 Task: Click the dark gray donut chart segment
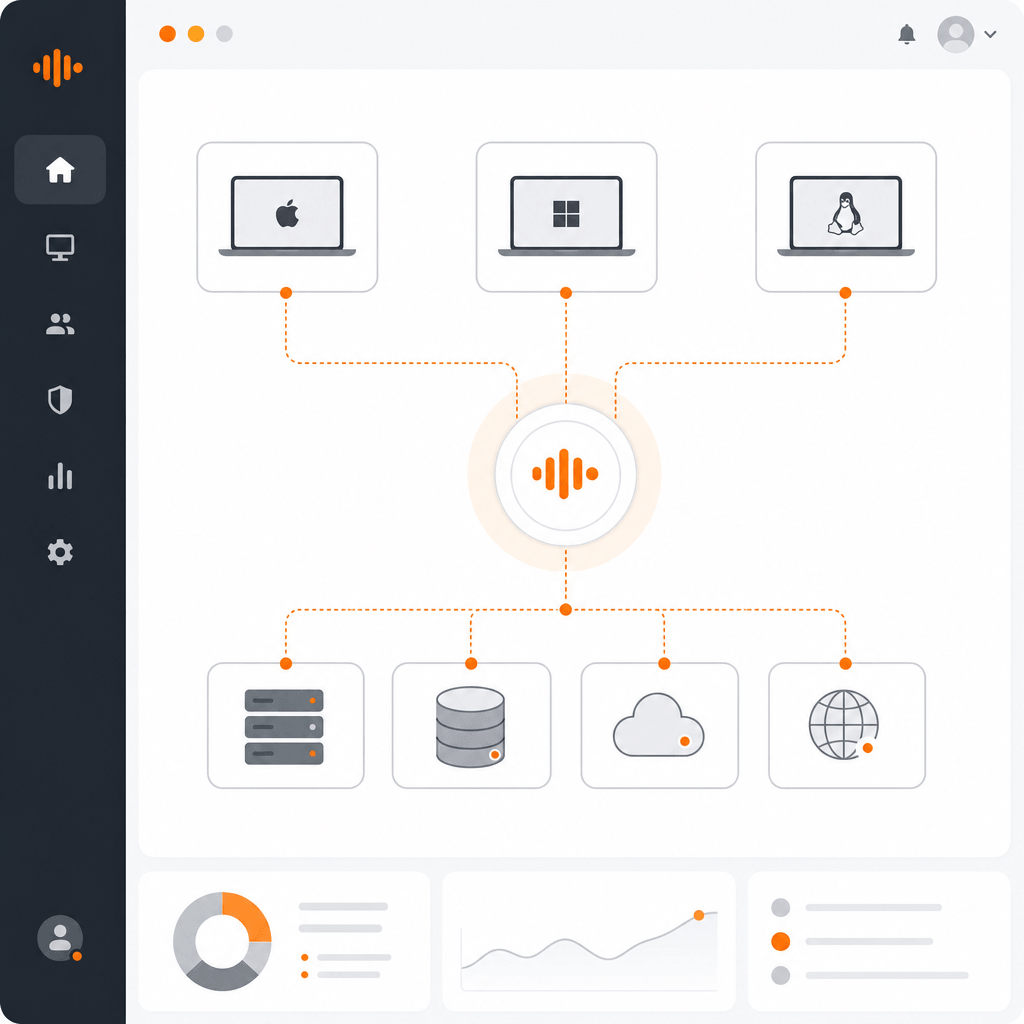click(222, 977)
